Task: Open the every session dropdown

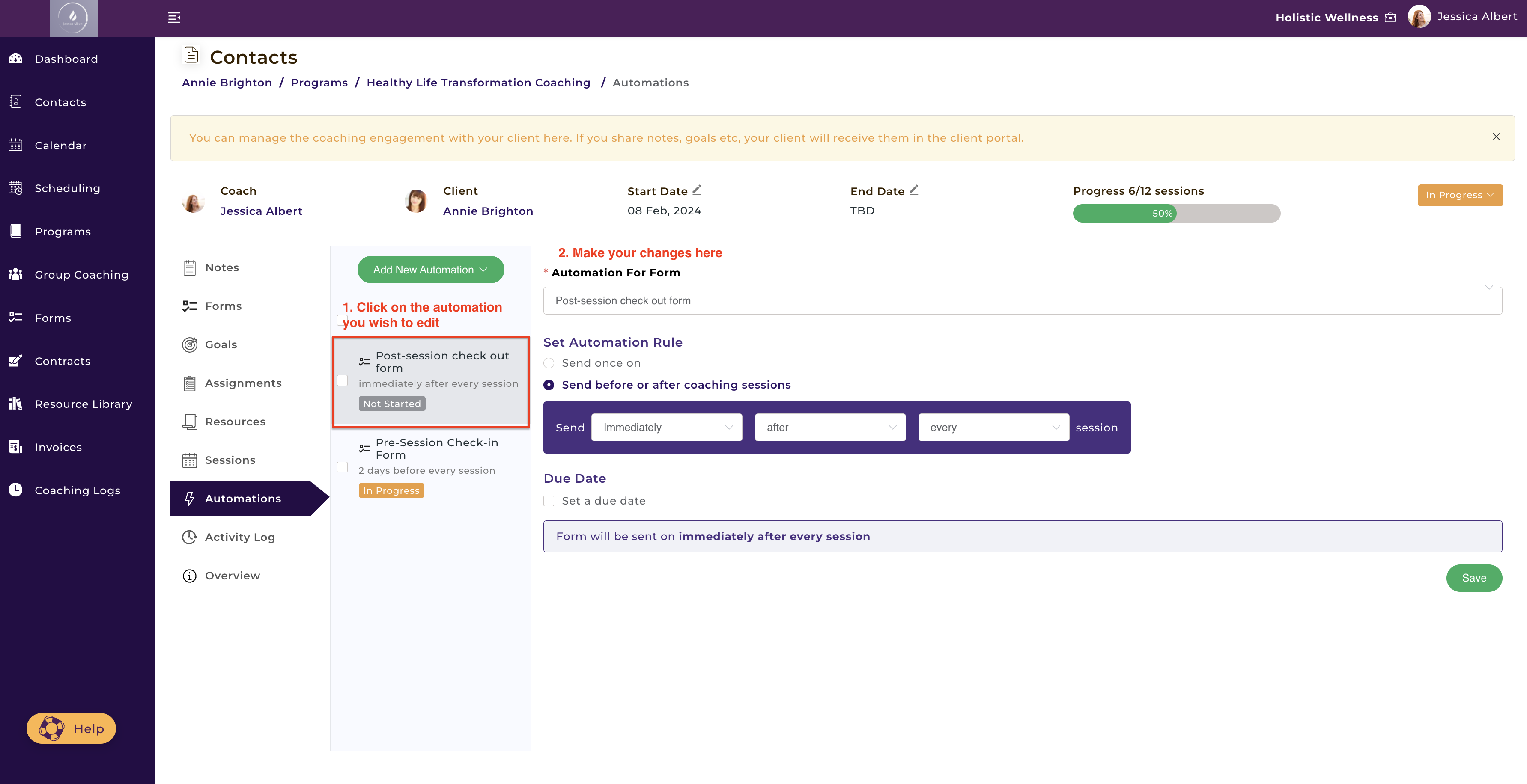Action: point(993,427)
